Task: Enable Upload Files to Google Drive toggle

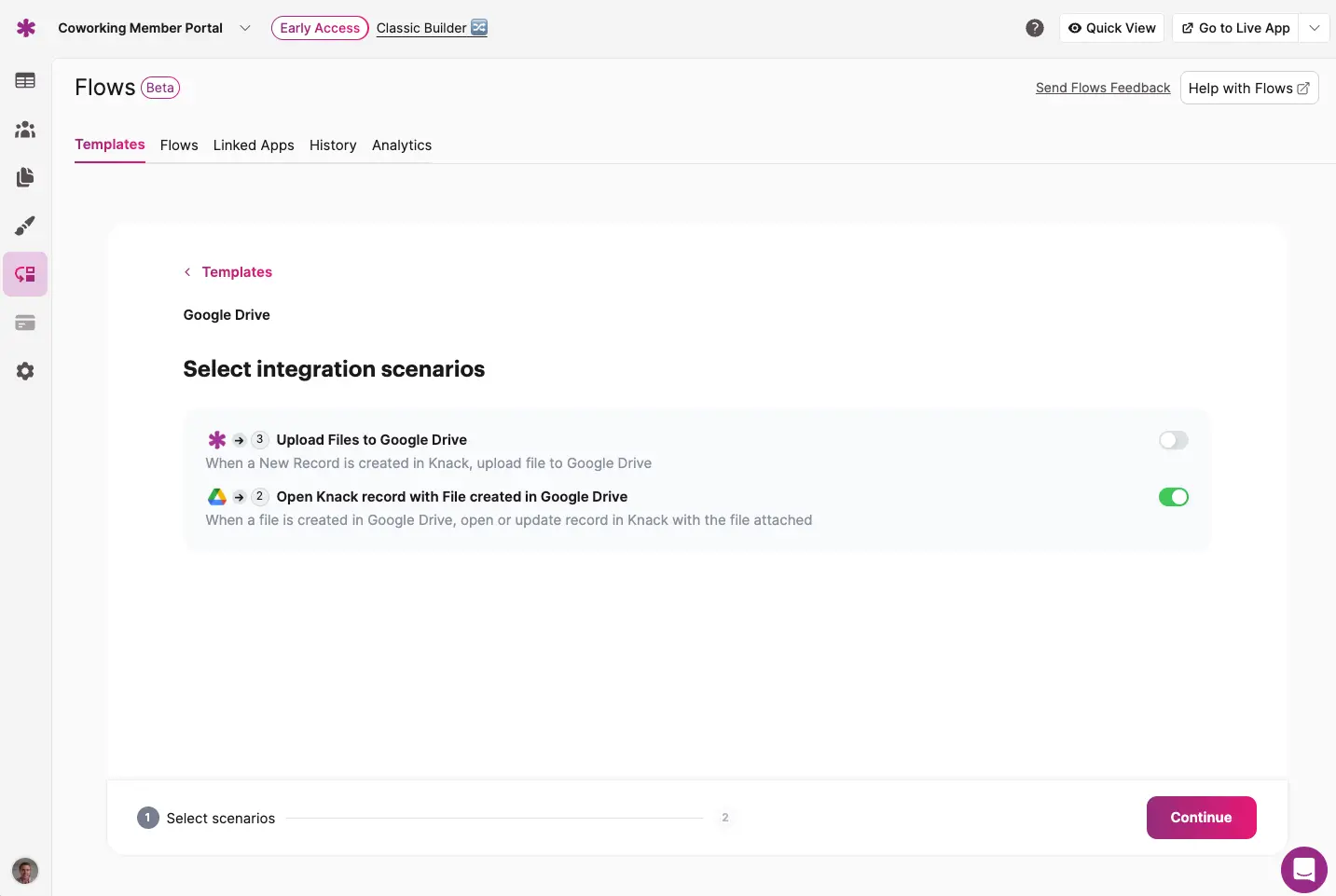Action: pos(1173,440)
